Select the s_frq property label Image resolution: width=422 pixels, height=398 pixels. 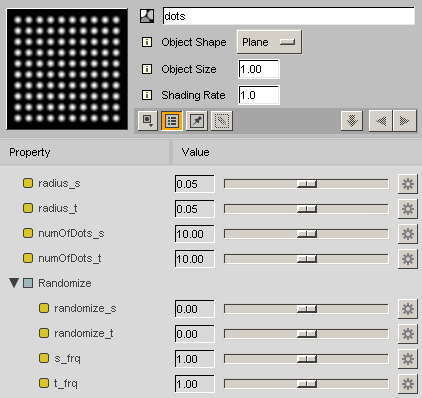pos(67,358)
